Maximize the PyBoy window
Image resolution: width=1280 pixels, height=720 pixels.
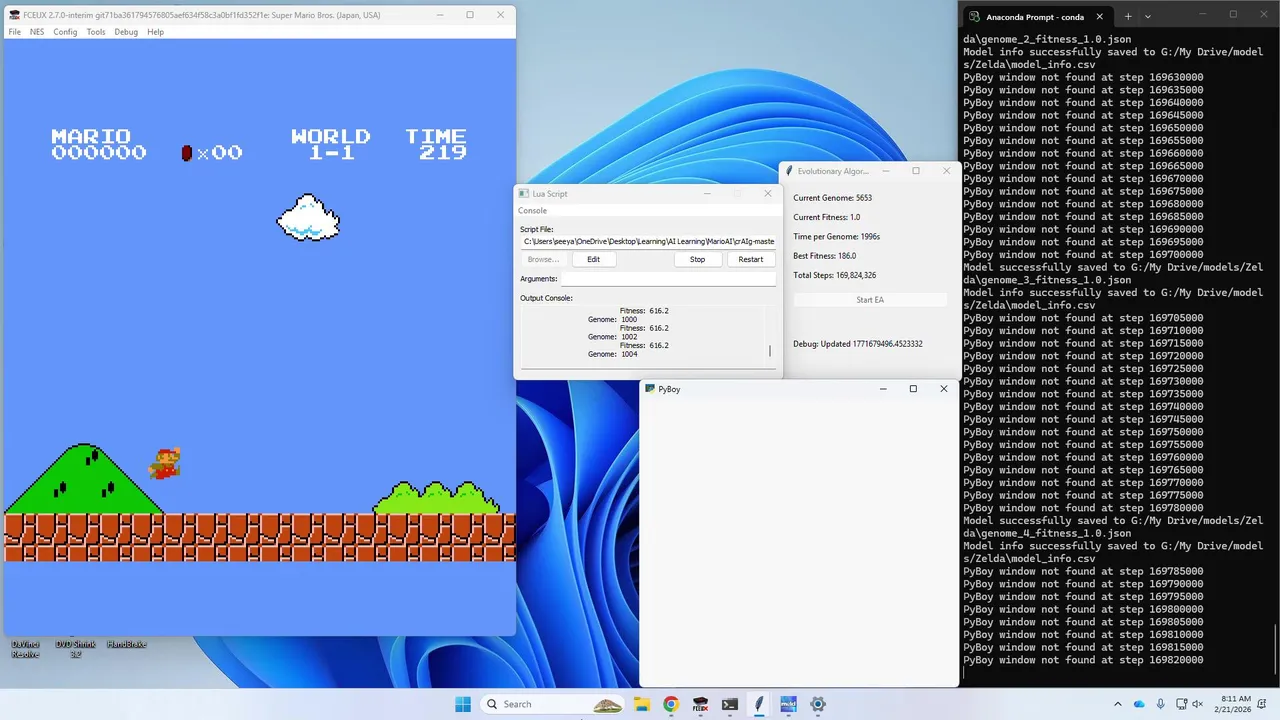point(913,389)
